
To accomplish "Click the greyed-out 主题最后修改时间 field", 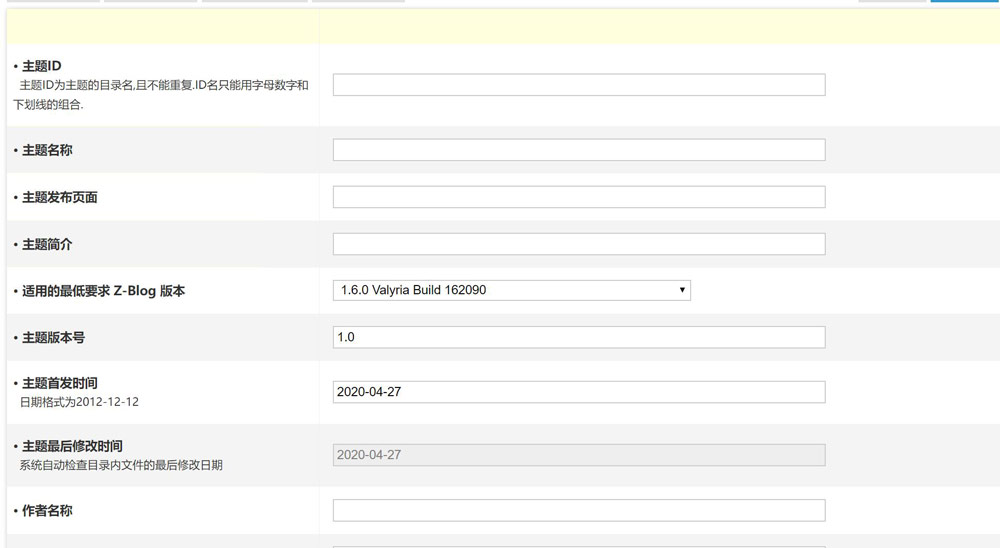I will pos(578,455).
